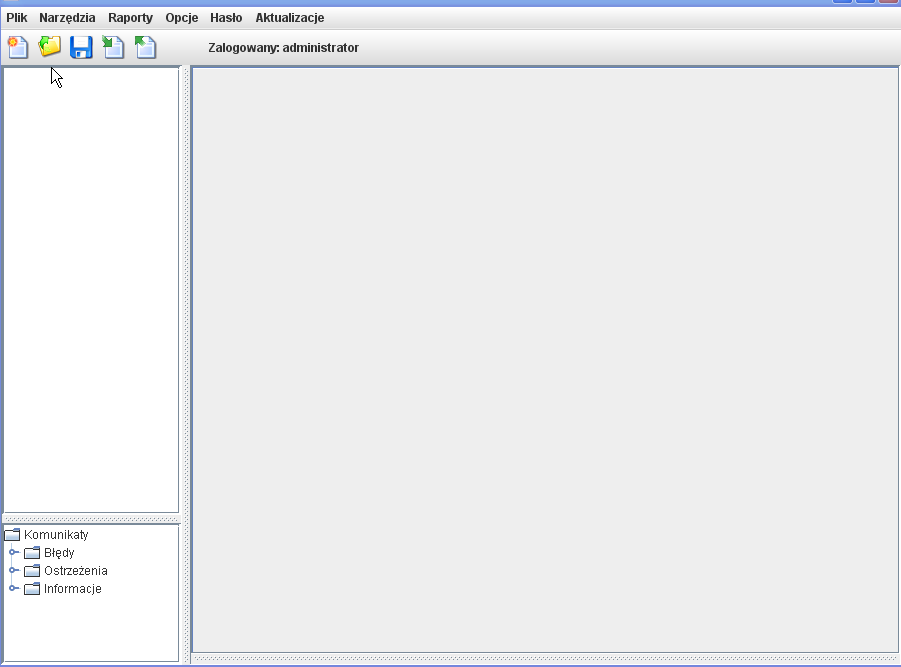This screenshot has height=667, width=901.
Task: Select the Komunikaty root node
Action: pos(56,535)
